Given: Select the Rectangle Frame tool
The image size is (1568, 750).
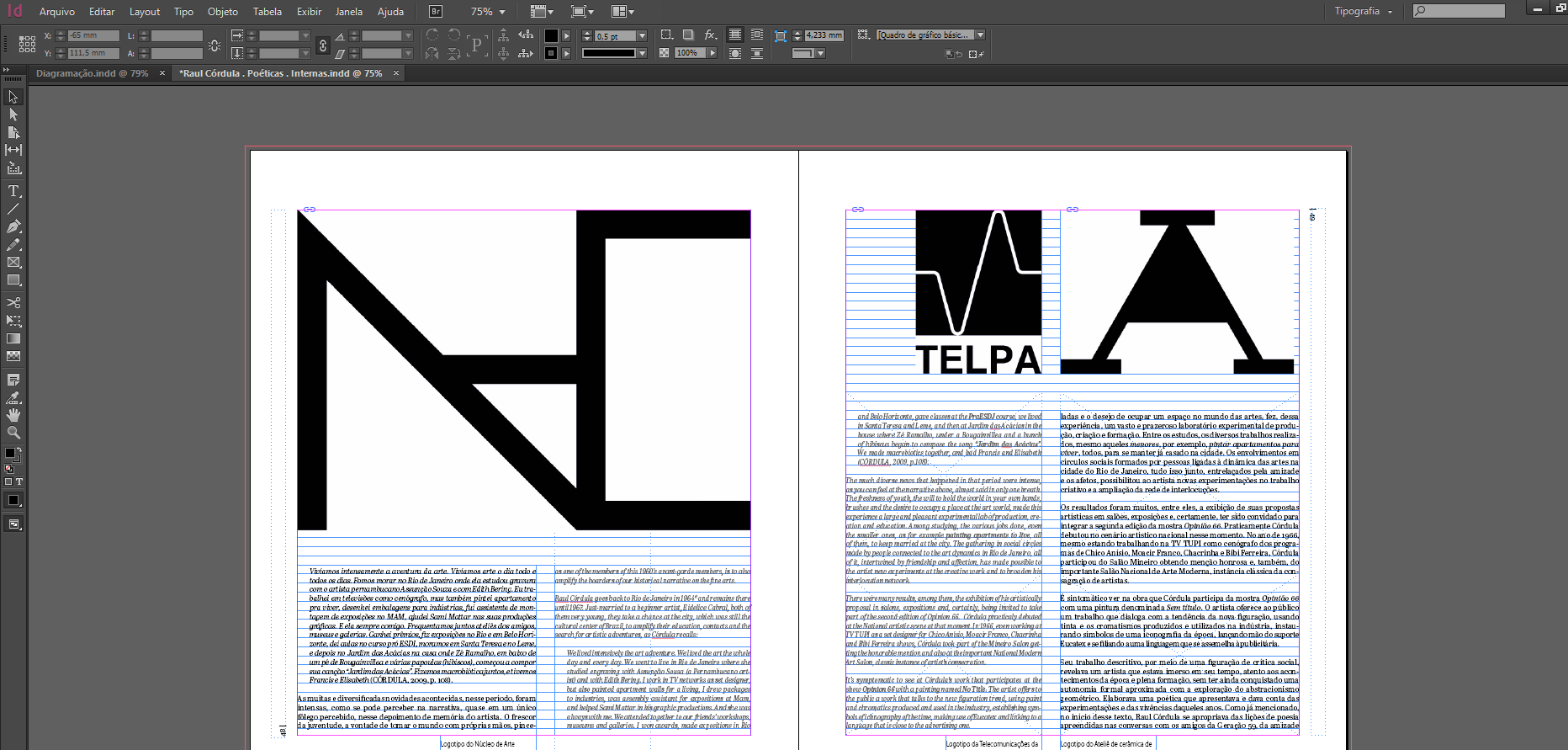Looking at the screenshot, I should 13,263.
